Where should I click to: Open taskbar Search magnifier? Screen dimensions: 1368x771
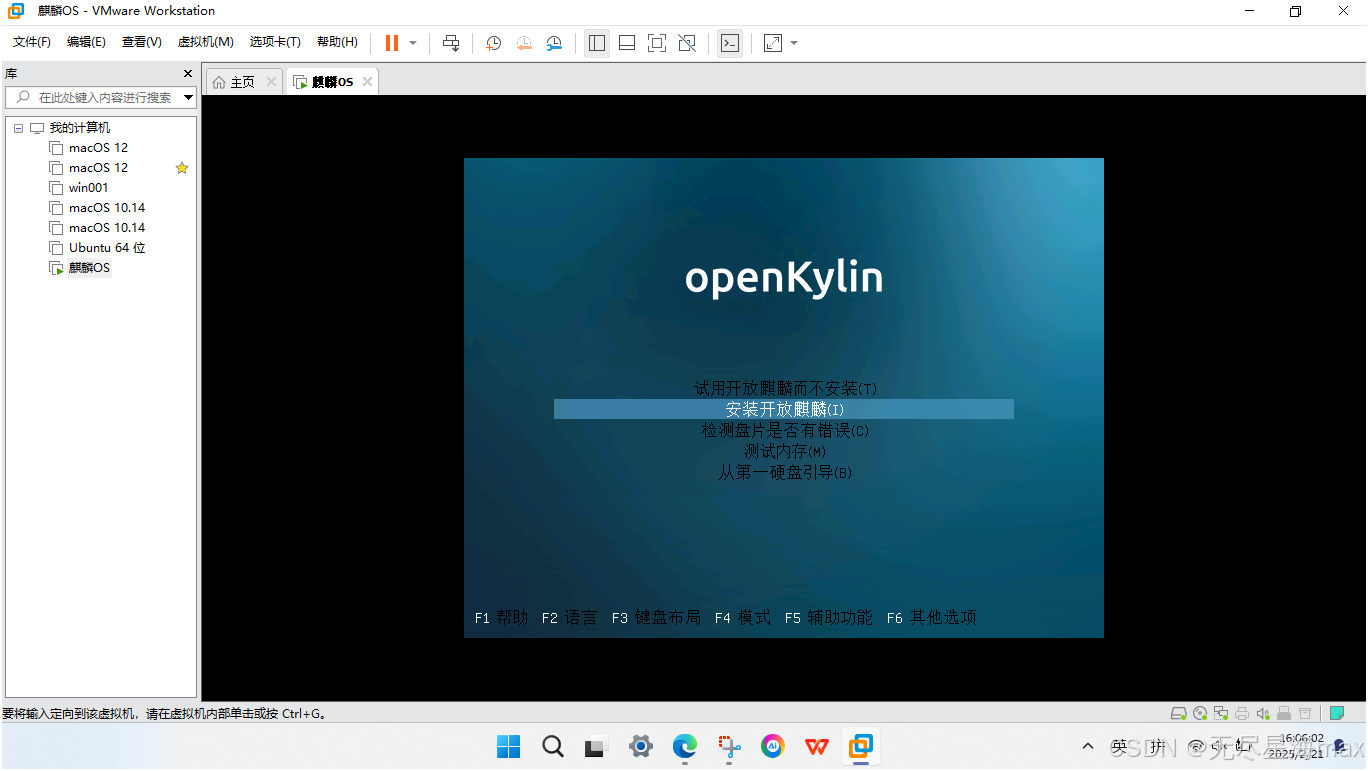coord(553,746)
